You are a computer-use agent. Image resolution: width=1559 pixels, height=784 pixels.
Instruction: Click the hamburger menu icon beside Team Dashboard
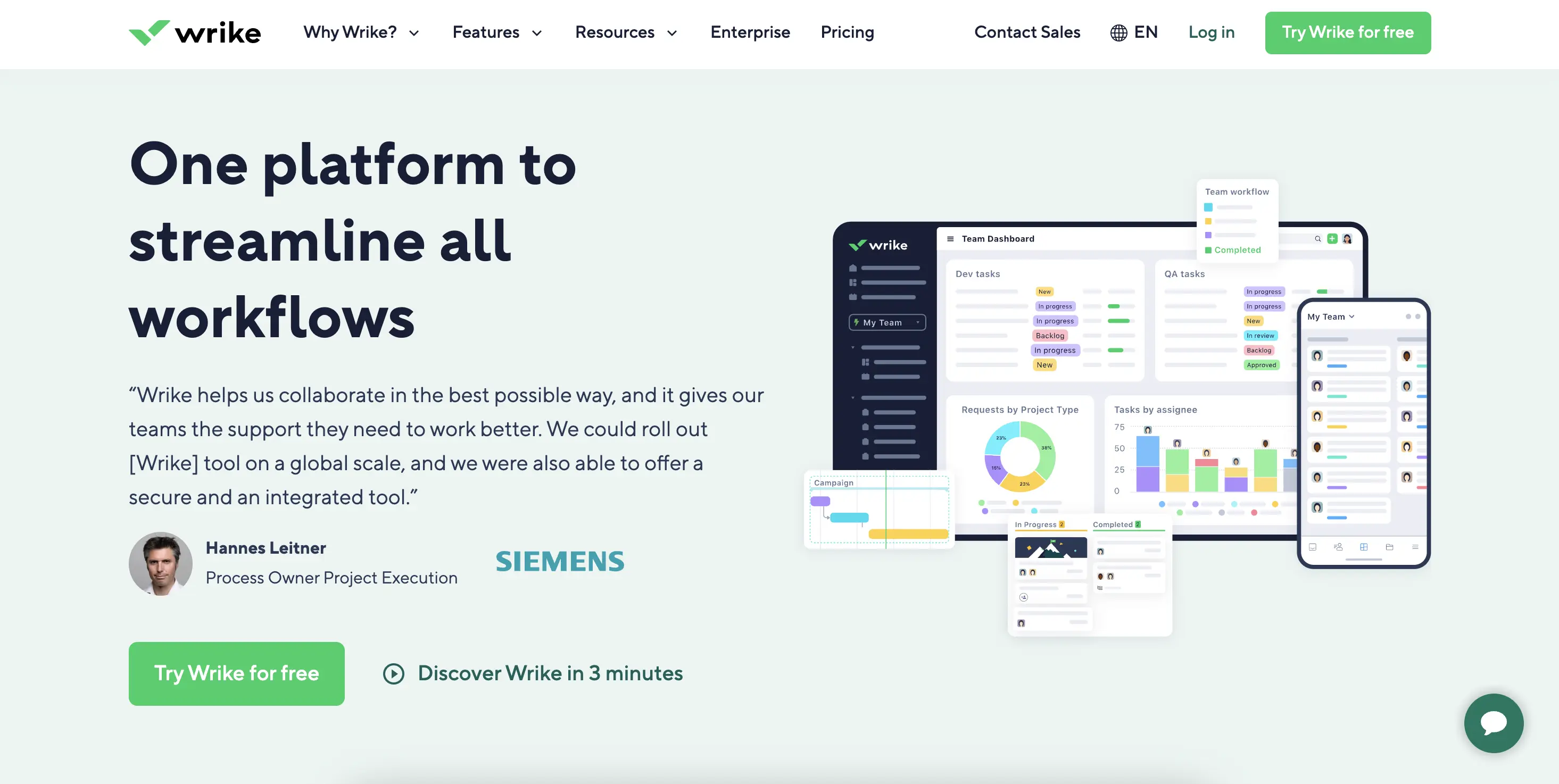click(x=950, y=239)
